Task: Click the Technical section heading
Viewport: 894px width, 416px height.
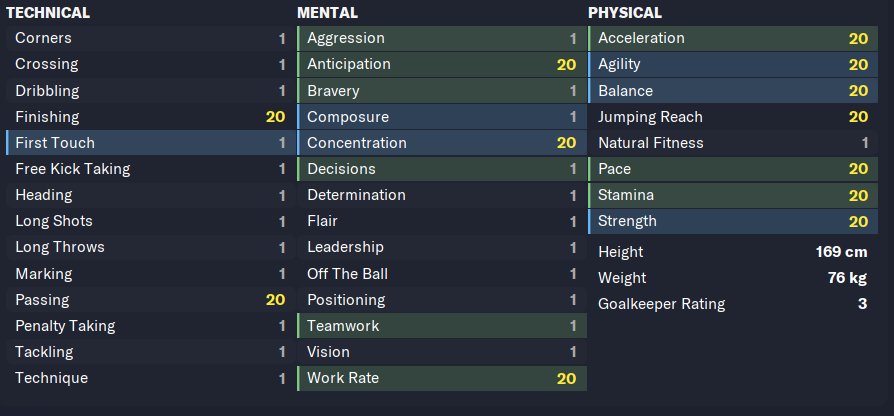Action: 48,13
